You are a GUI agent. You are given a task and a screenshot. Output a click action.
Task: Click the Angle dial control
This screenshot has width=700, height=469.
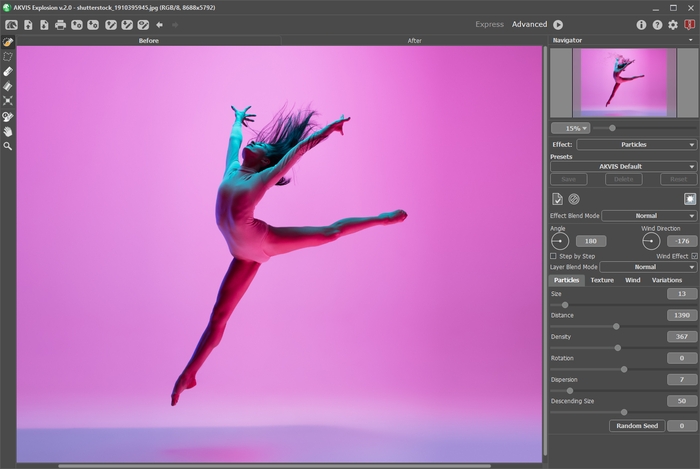pyautogui.click(x=560, y=241)
